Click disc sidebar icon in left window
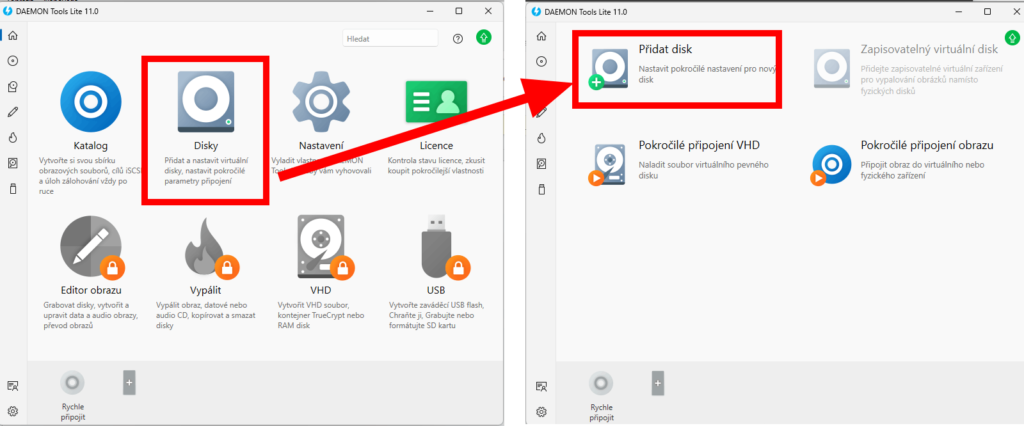 [x=12, y=61]
